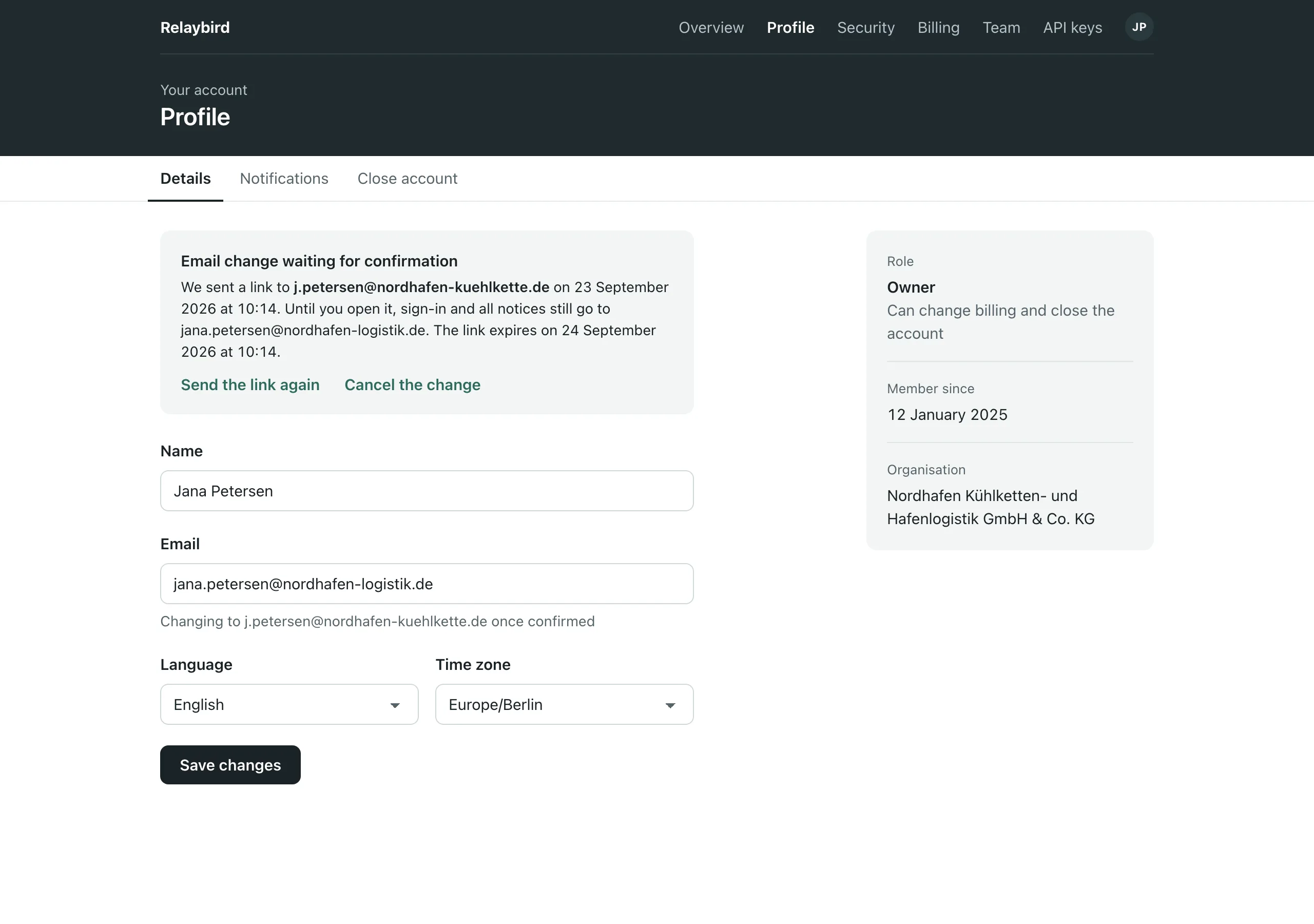This screenshot has width=1314, height=924.
Task: Open the Security page
Action: point(865,28)
